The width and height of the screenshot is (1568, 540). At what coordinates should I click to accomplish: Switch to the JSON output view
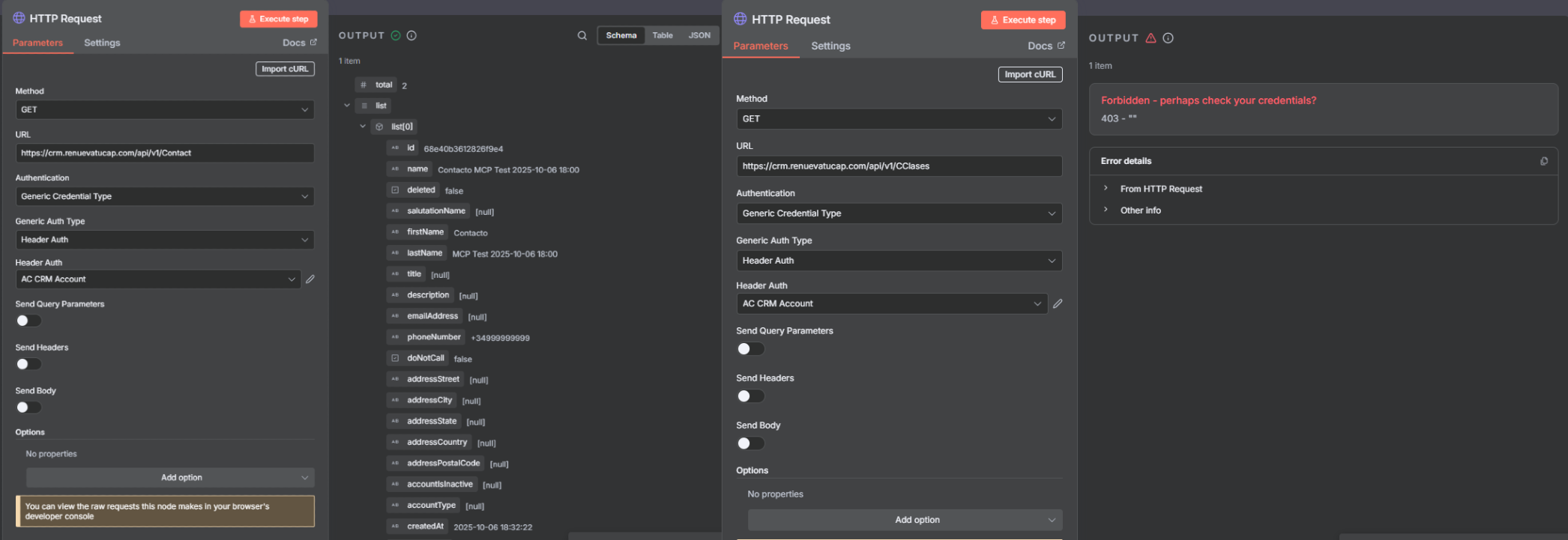(699, 35)
